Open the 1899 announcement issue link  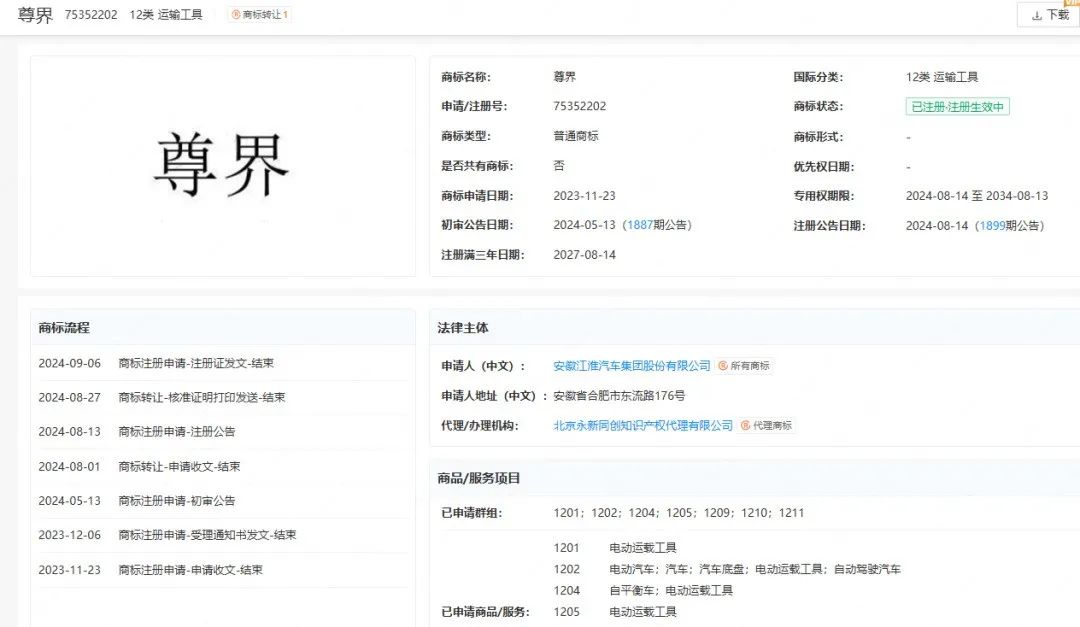tap(993, 226)
